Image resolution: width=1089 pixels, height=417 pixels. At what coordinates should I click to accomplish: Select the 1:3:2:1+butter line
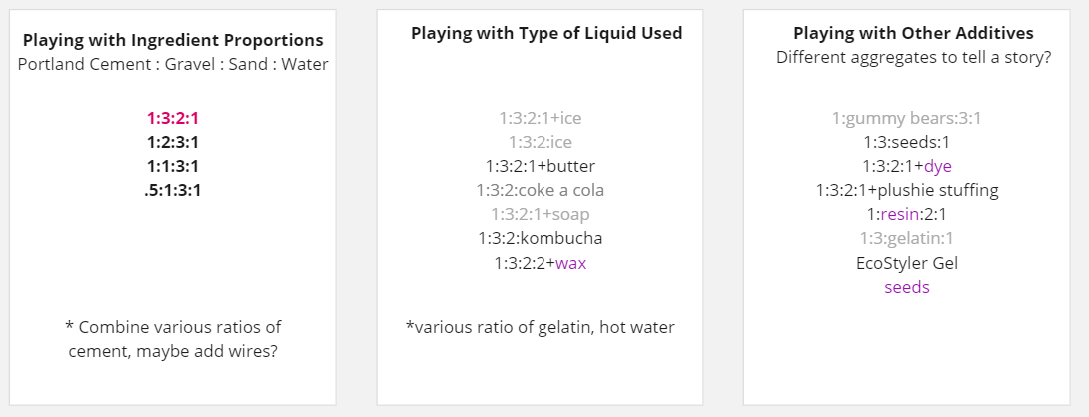[x=540, y=167]
